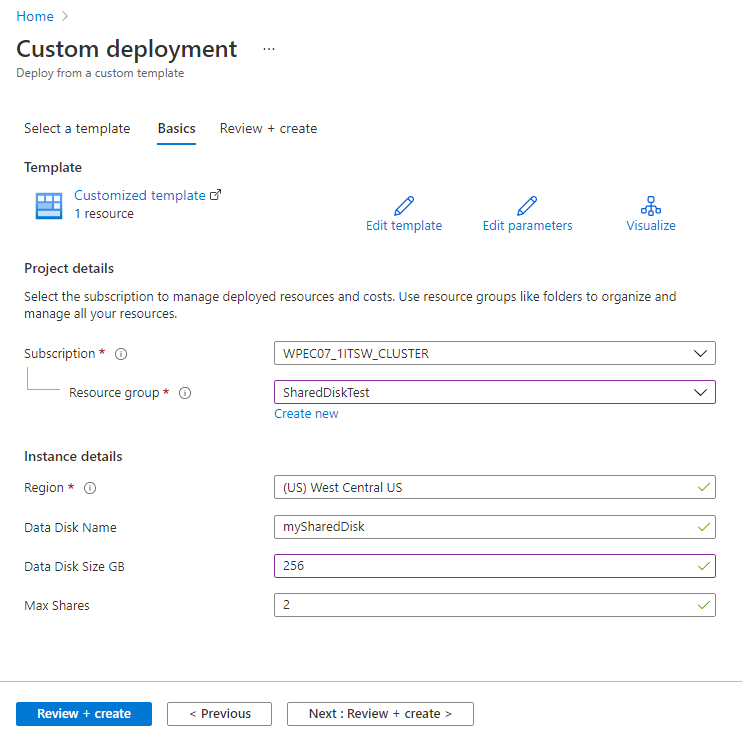Click the Edit template pencil icon
The width and height of the screenshot is (742, 748).
click(x=404, y=206)
